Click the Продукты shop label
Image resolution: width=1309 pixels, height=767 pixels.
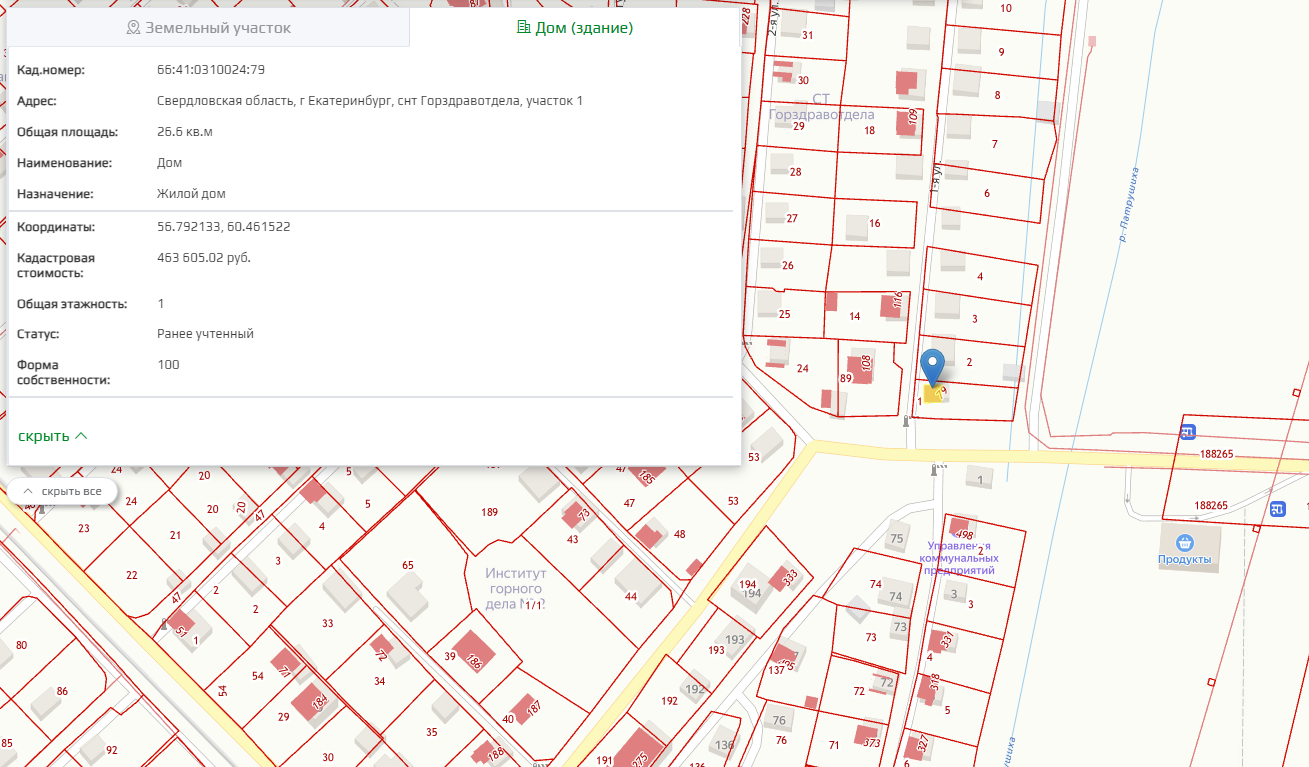click(1185, 561)
